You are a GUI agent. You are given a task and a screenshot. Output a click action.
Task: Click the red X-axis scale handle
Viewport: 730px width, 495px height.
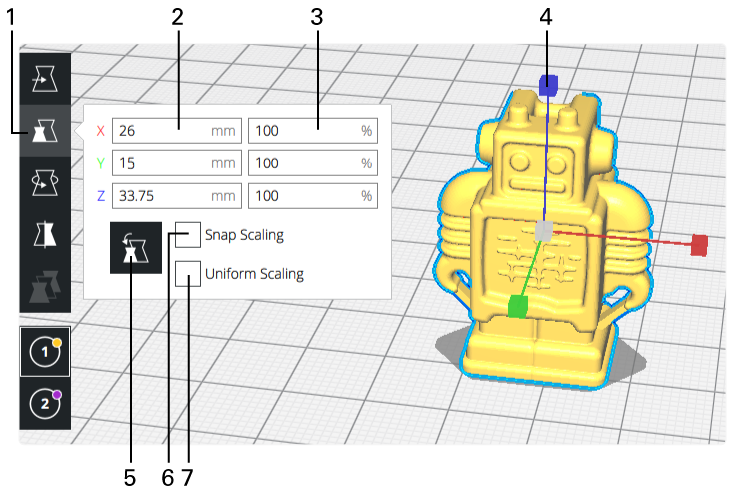[x=699, y=245]
